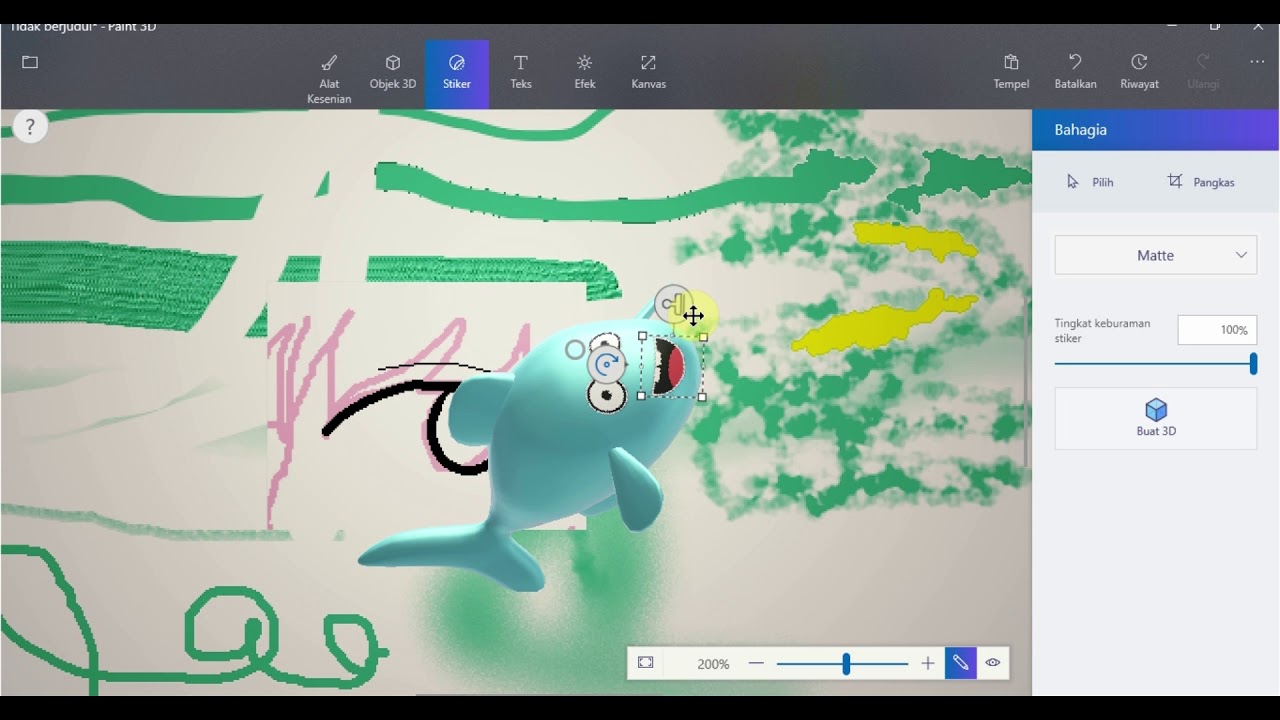Screen dimensions: 1280x720
Task: Click the sticker stamp icon
Action: (x=673, y=304)
